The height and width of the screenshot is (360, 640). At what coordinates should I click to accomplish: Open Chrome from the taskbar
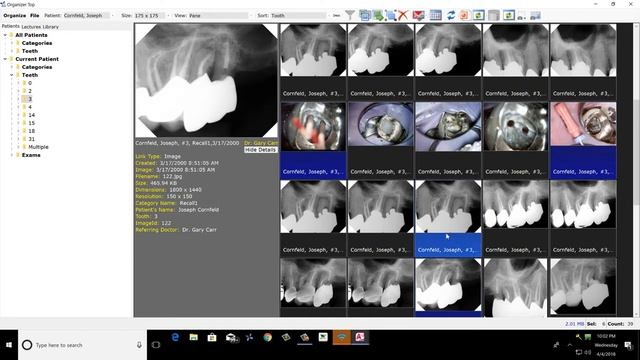click(267, 337)
